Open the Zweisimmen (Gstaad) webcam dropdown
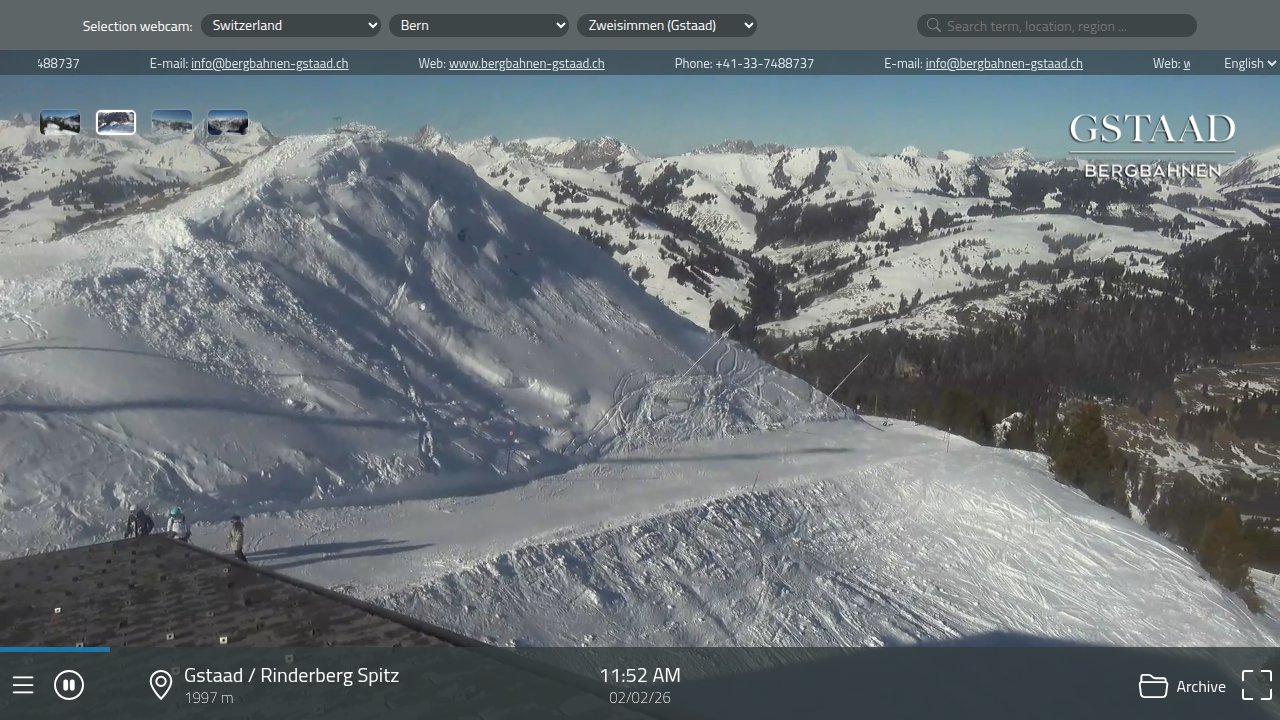This screenshot has width=1280, height=720. 667,25
